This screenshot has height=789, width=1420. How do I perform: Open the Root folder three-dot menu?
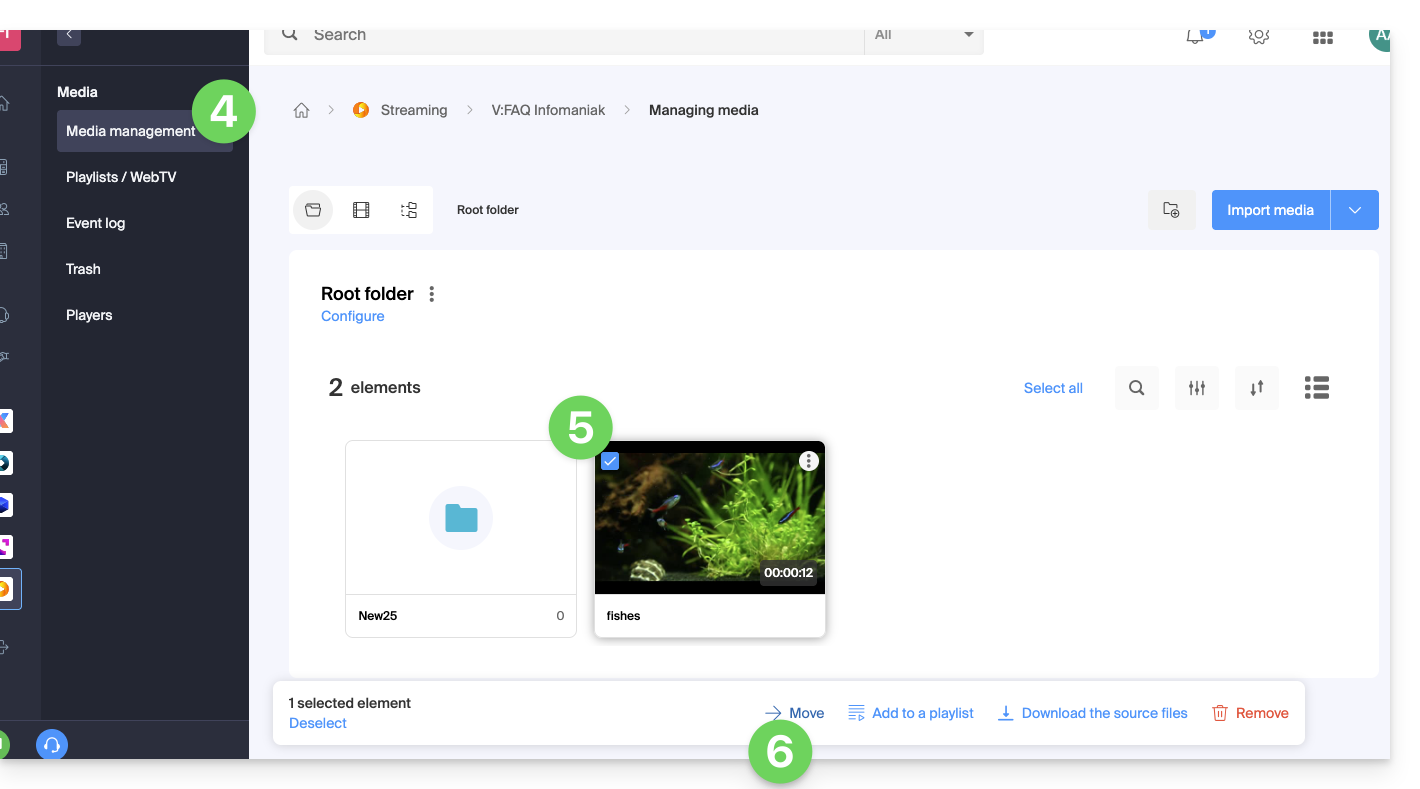pyautogui.click(x=432, y=294)
